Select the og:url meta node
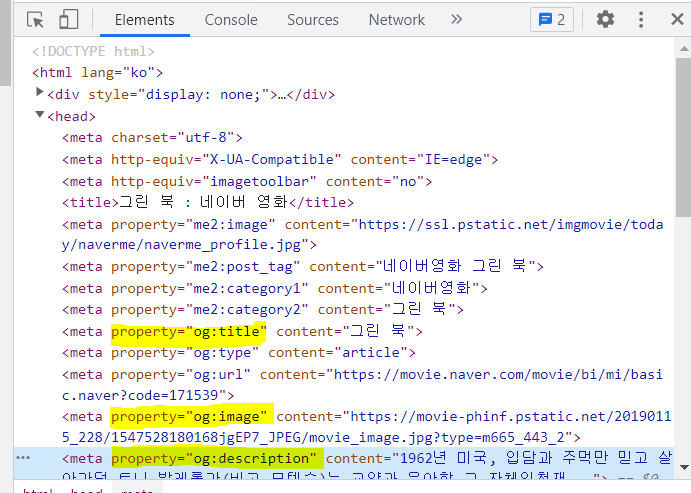The height and width of the screenshot is (493, 691). [362, 385]
